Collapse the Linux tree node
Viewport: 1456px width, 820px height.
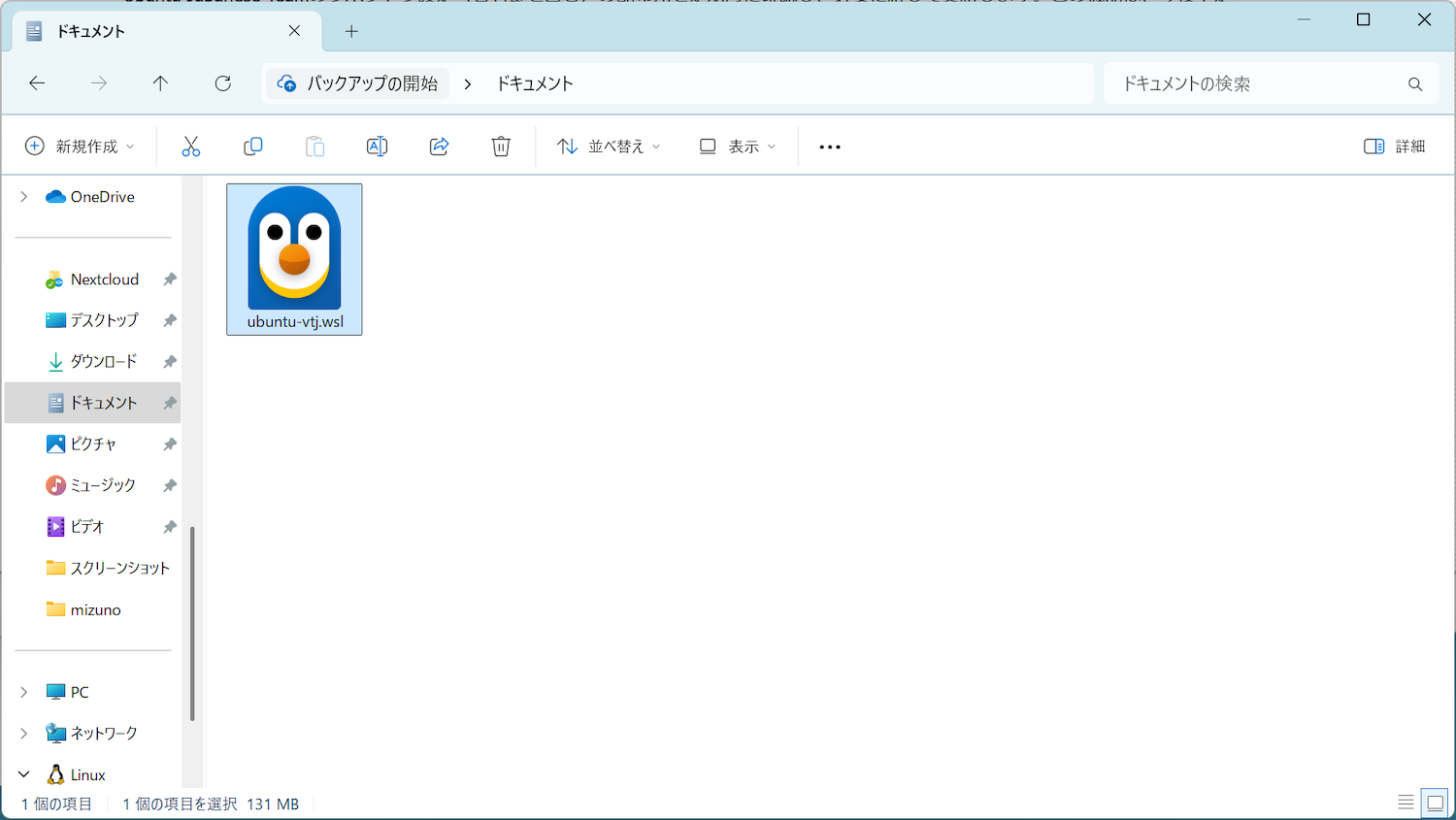click(x=24, y=774)
